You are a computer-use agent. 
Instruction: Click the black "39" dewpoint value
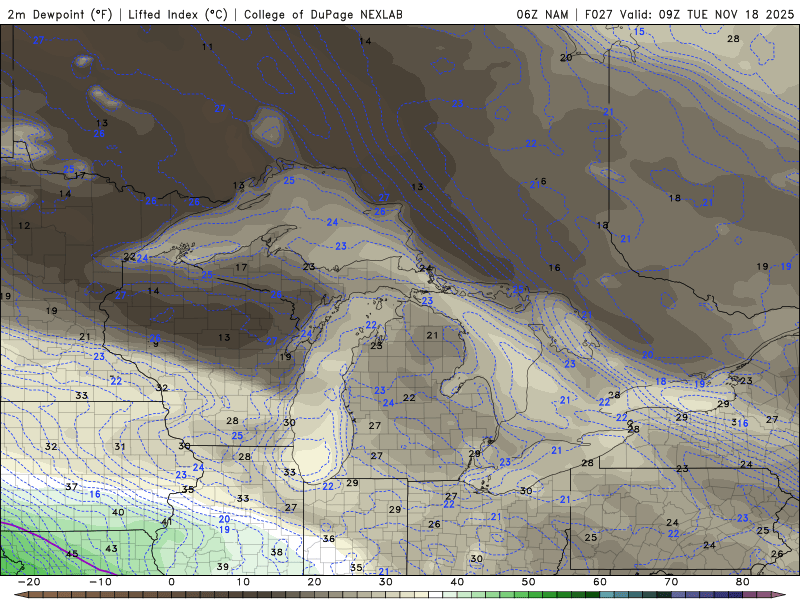[222, 566]
